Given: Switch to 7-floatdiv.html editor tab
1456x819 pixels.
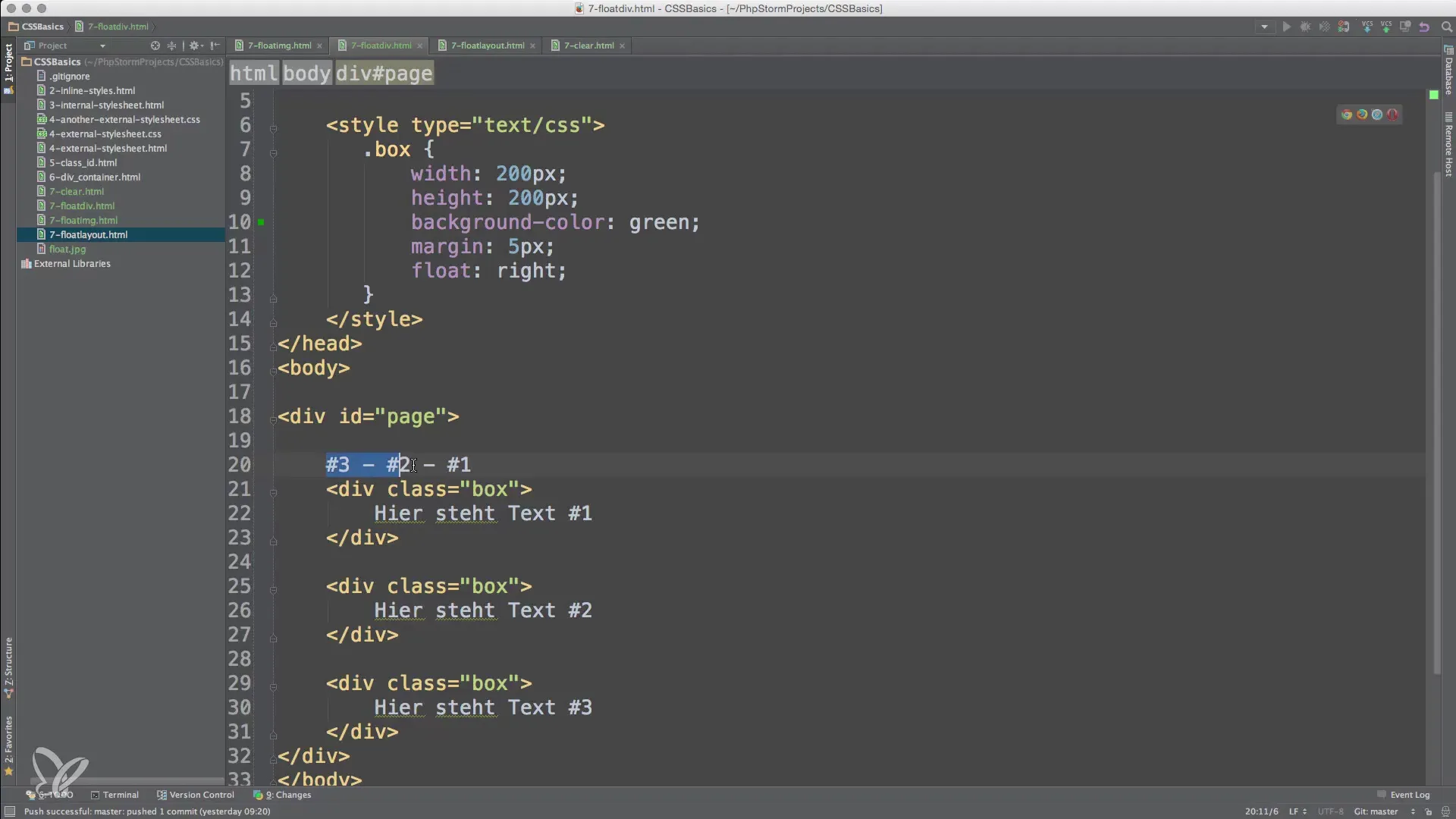Looking at the screenshot, I should point(381,45).
